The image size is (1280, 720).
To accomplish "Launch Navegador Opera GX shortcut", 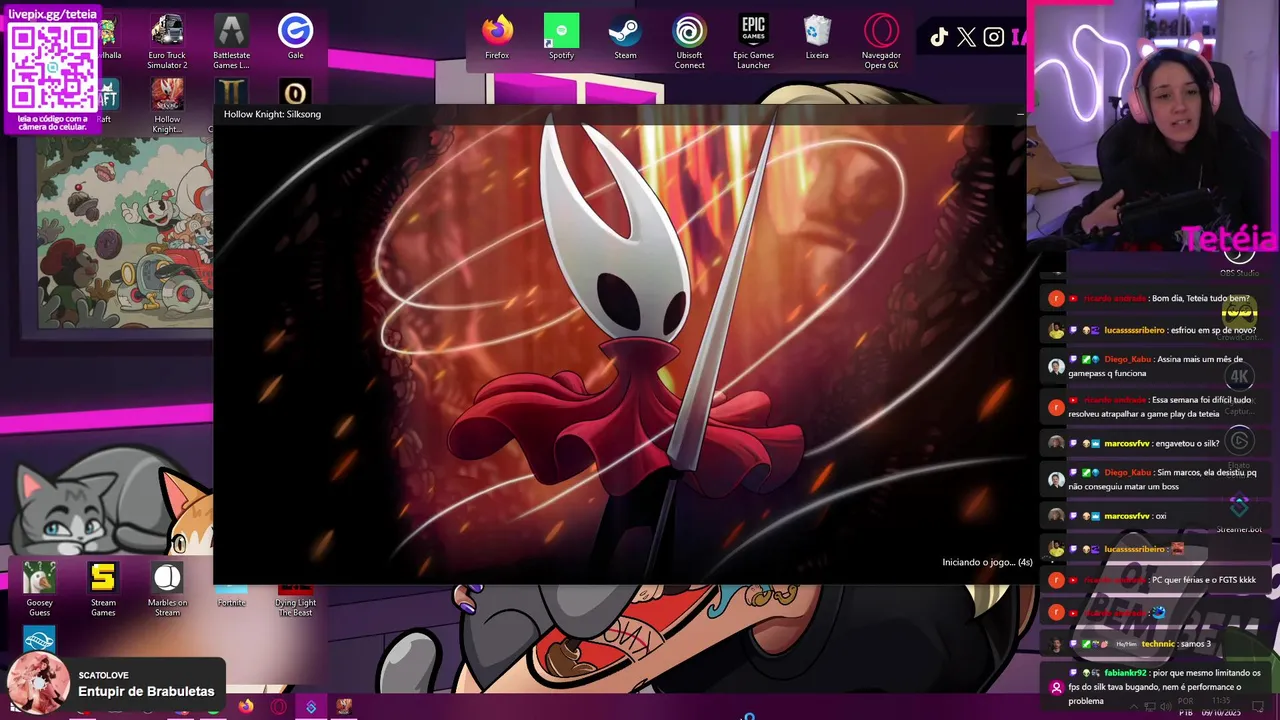I will coord(881,42).
